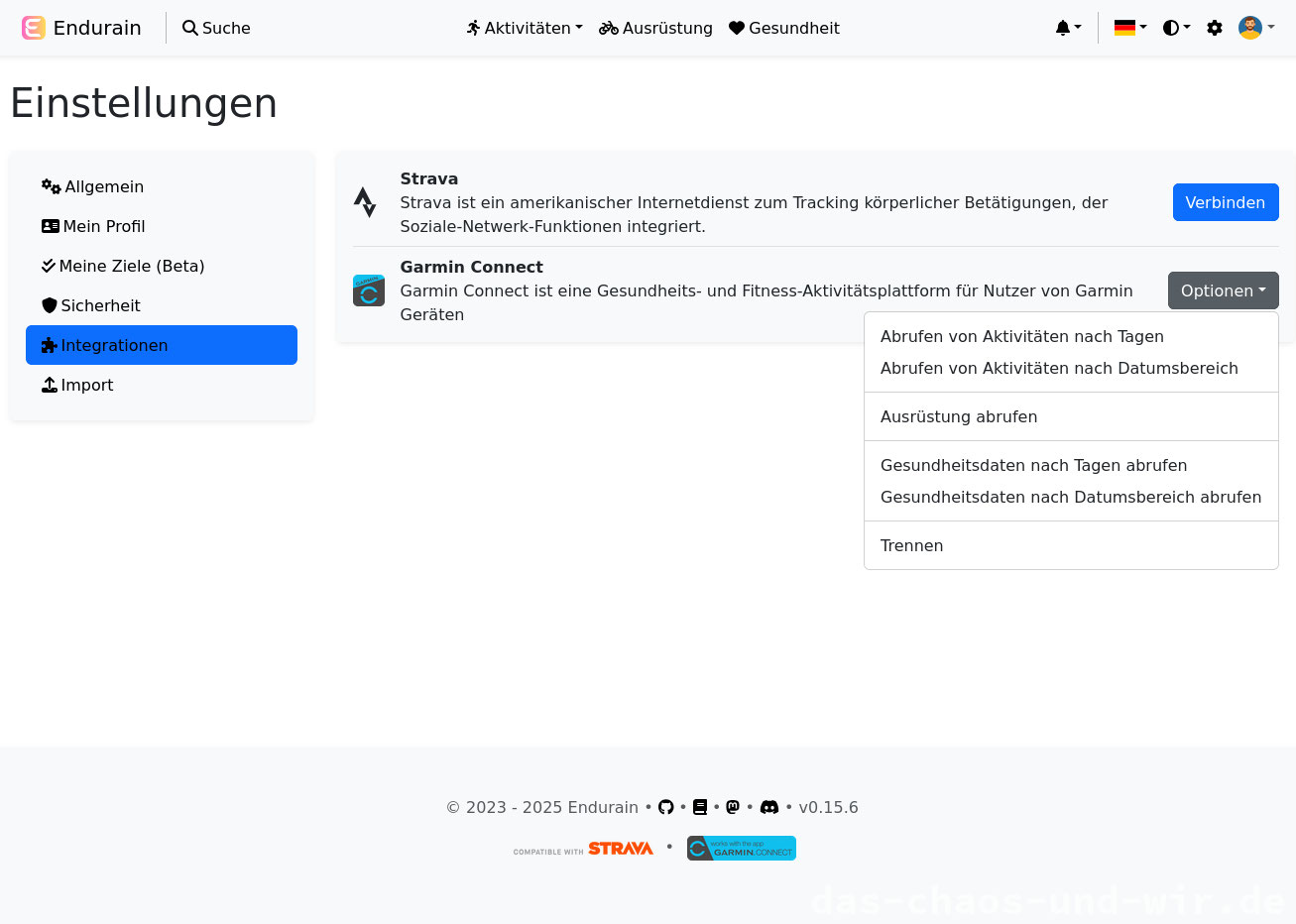Toggle the theme switcher dropdown

coord(1176,28)
